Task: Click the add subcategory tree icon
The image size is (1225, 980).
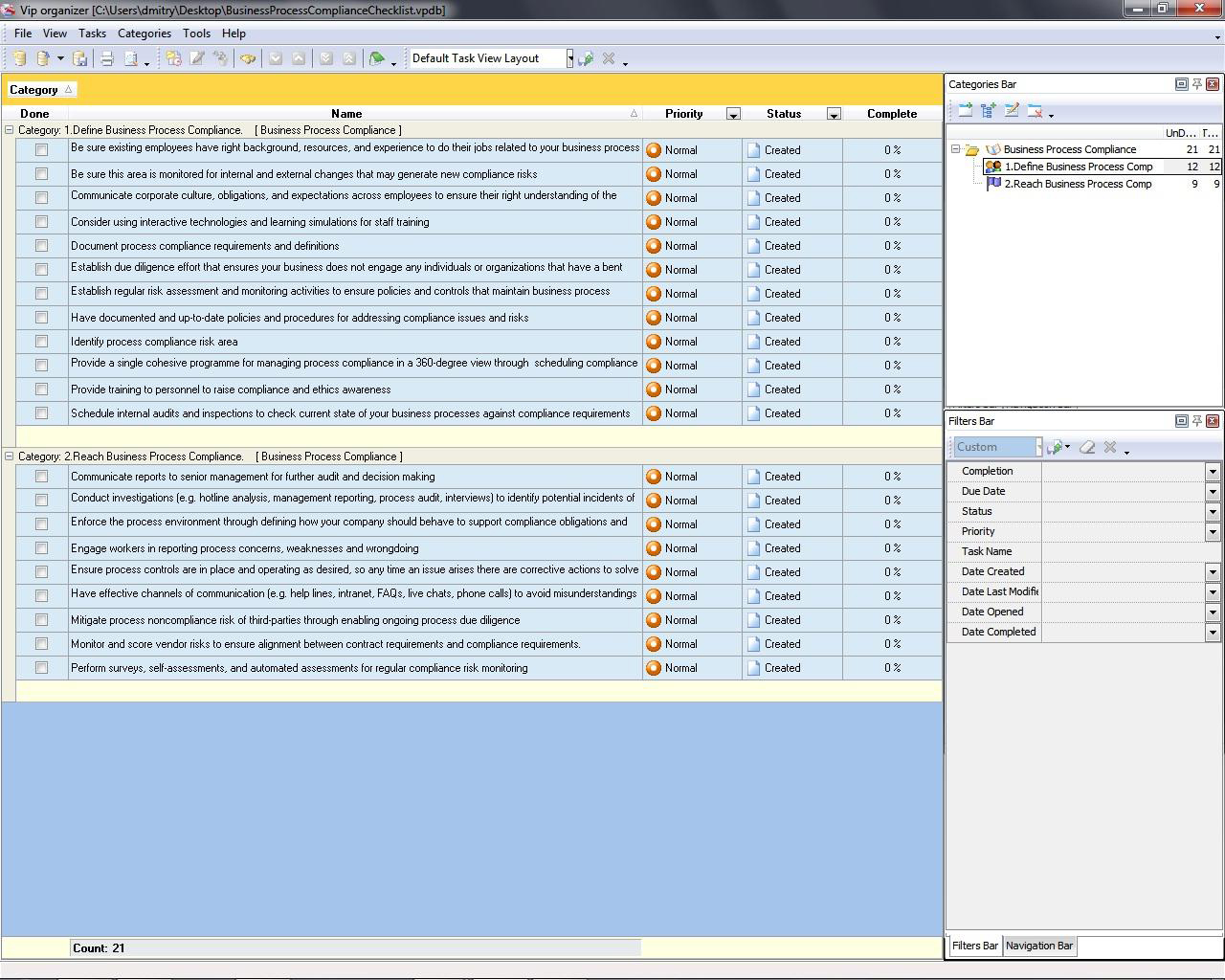Action: click(989, 111)
